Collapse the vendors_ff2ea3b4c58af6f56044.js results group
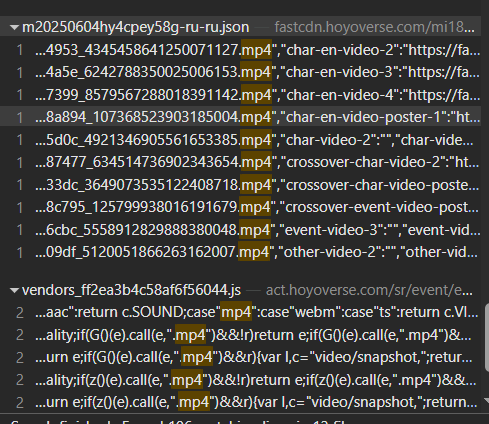The image size is (489, 424). 14,290
